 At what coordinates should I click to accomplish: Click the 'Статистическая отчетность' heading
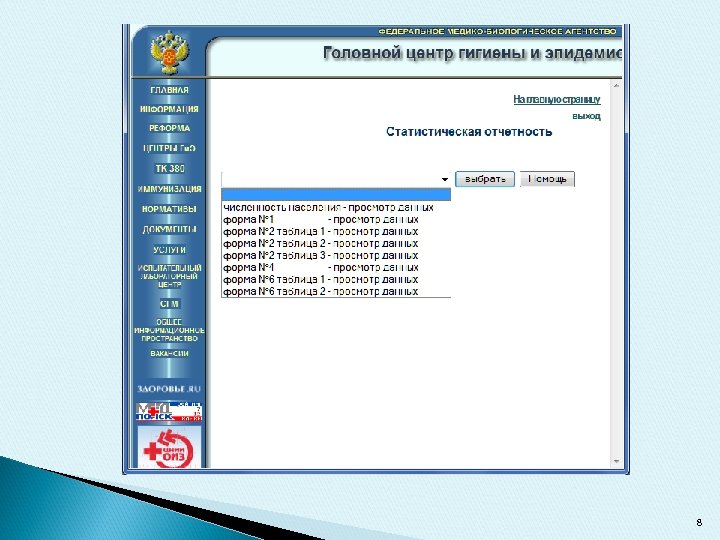coord(469,132)
